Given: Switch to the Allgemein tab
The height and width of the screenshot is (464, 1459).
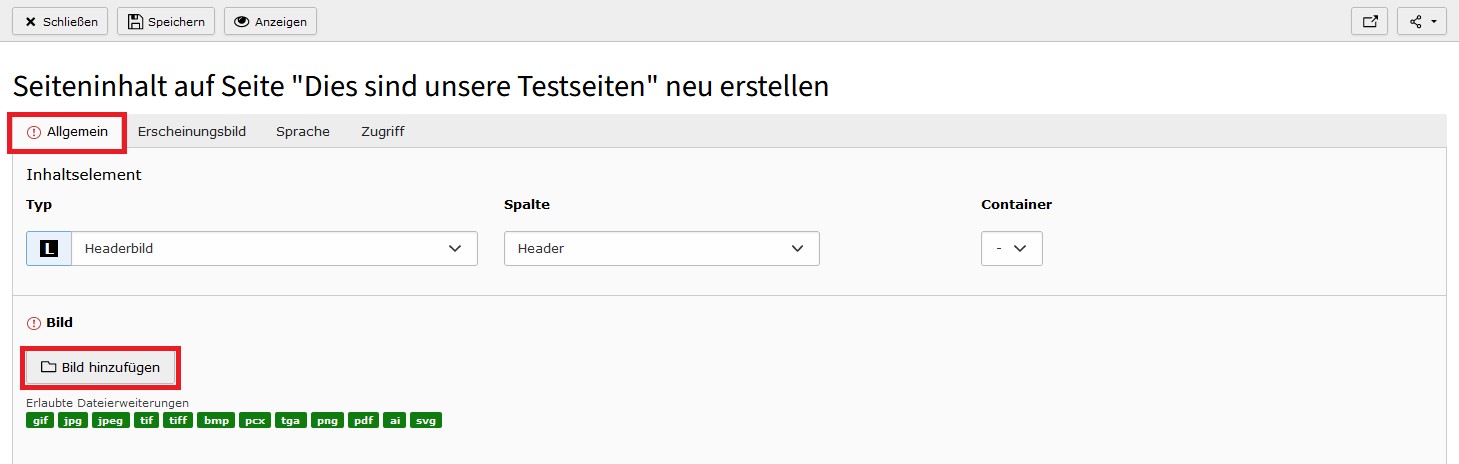Looking at the screenshot, I should click(67, 132).
